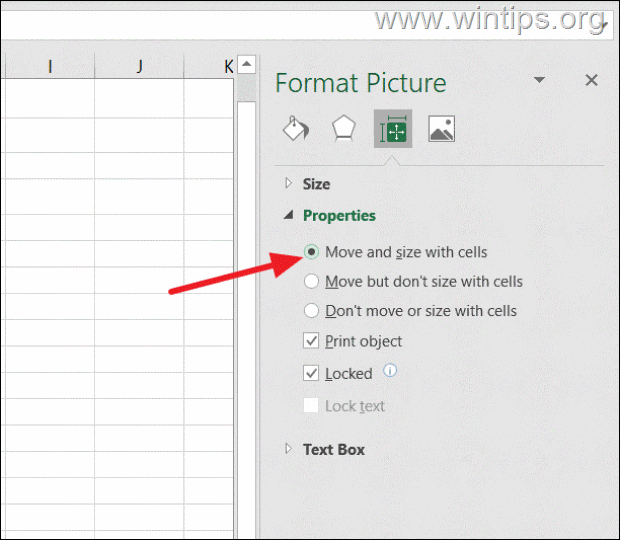Click the vertical scrollbar up arrow

(247, 64)
